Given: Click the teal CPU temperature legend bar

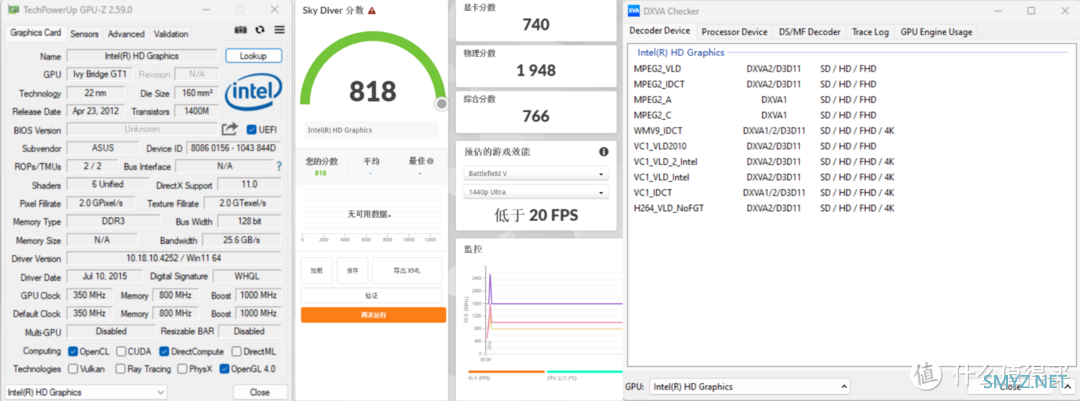Looking at the screenshot, I should [x=585, y=371].
